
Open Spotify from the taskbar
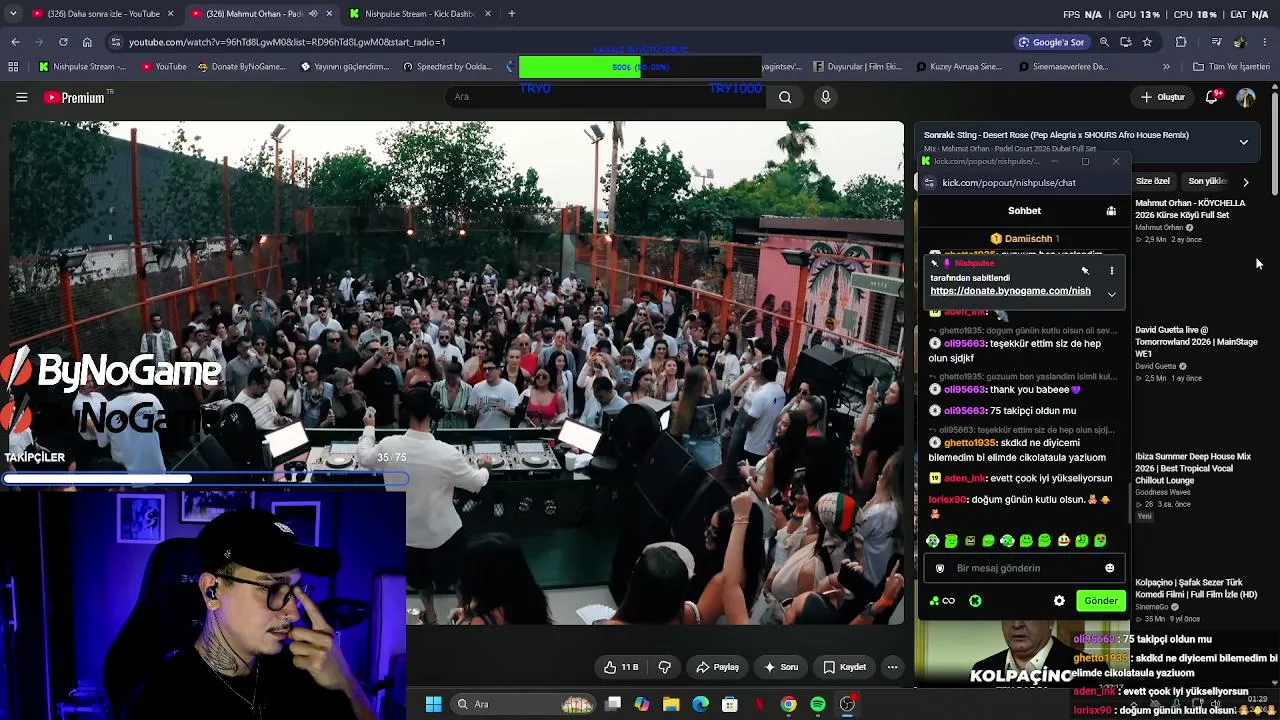[x=818, y=704]
